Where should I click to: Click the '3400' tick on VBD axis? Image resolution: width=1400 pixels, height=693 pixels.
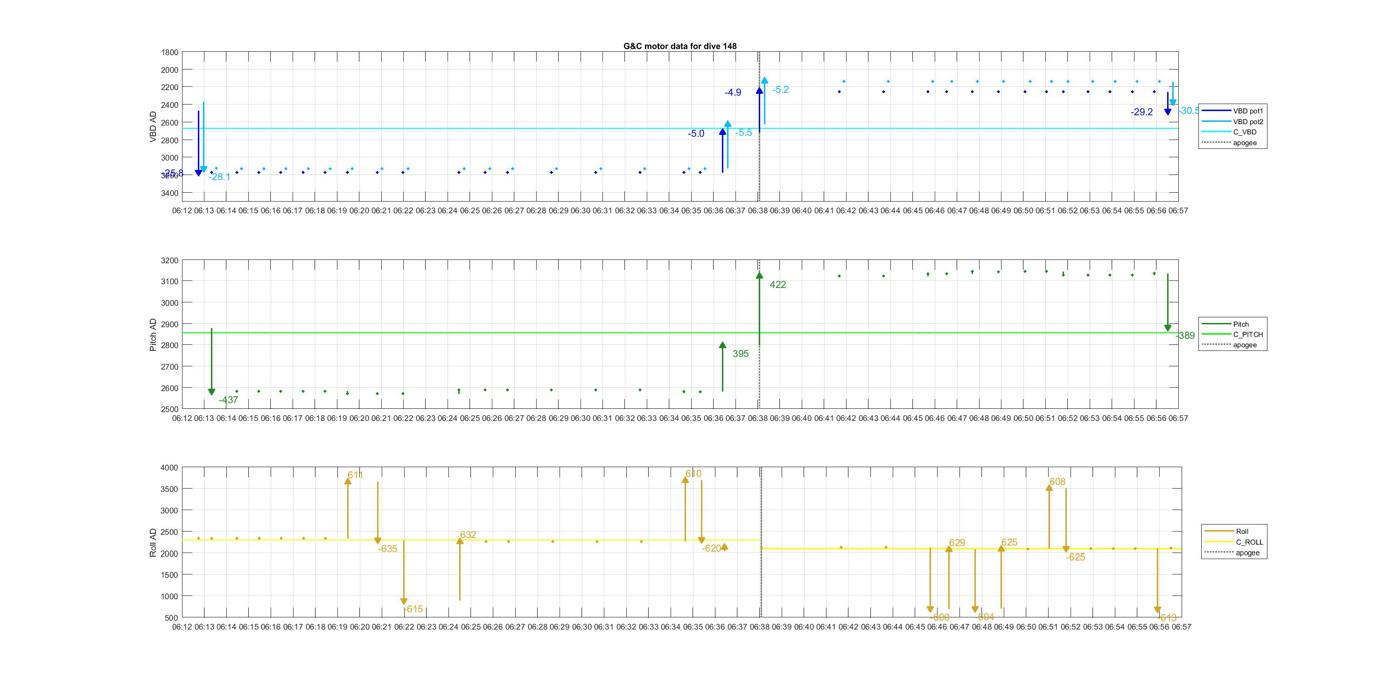click(170, 192)
